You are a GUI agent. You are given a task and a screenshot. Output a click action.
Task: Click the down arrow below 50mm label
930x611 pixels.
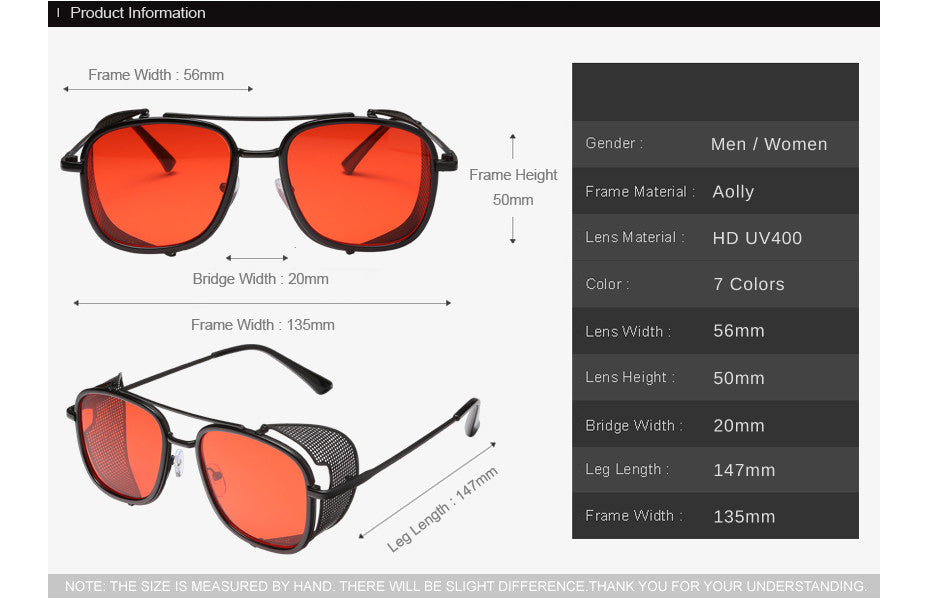[513, 231]
